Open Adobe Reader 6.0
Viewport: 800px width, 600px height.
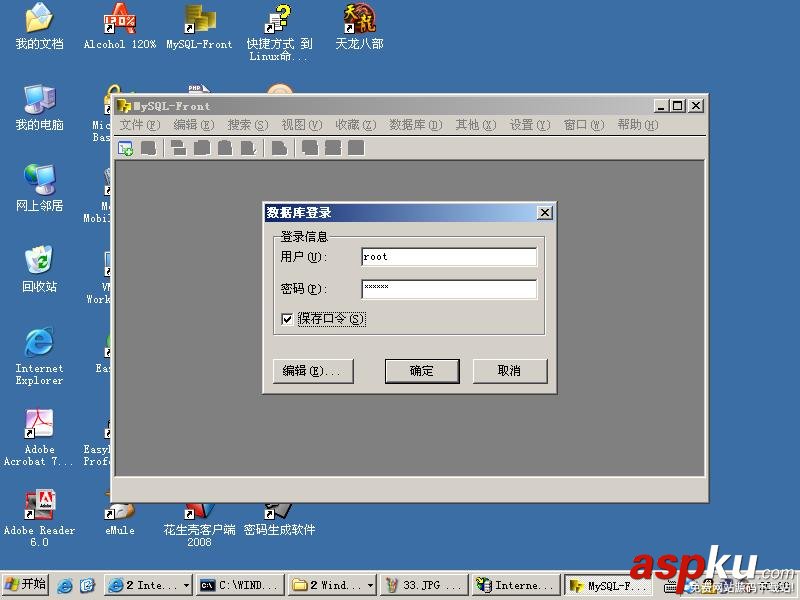(38, 505)
